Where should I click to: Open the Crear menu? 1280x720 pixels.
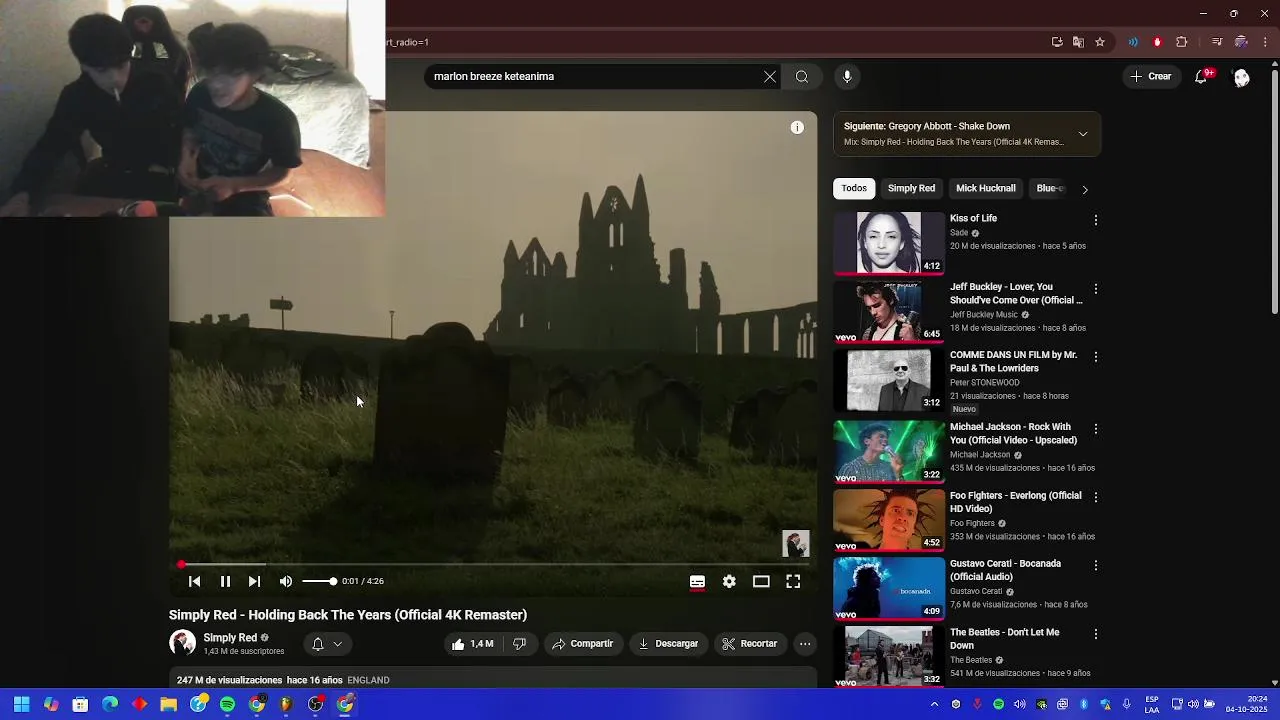click(1151, 76)
